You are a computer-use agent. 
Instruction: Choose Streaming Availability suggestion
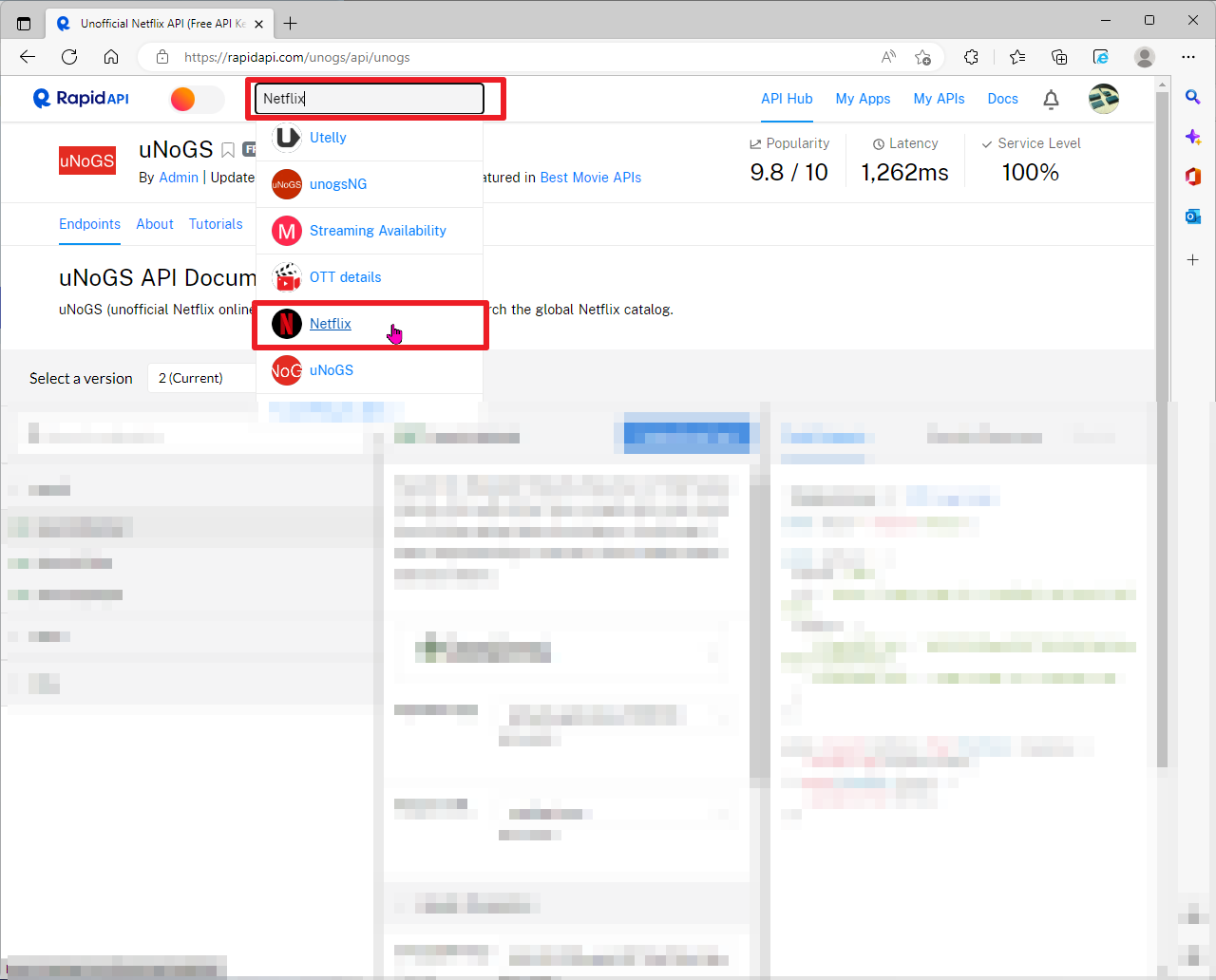[378, 231]
